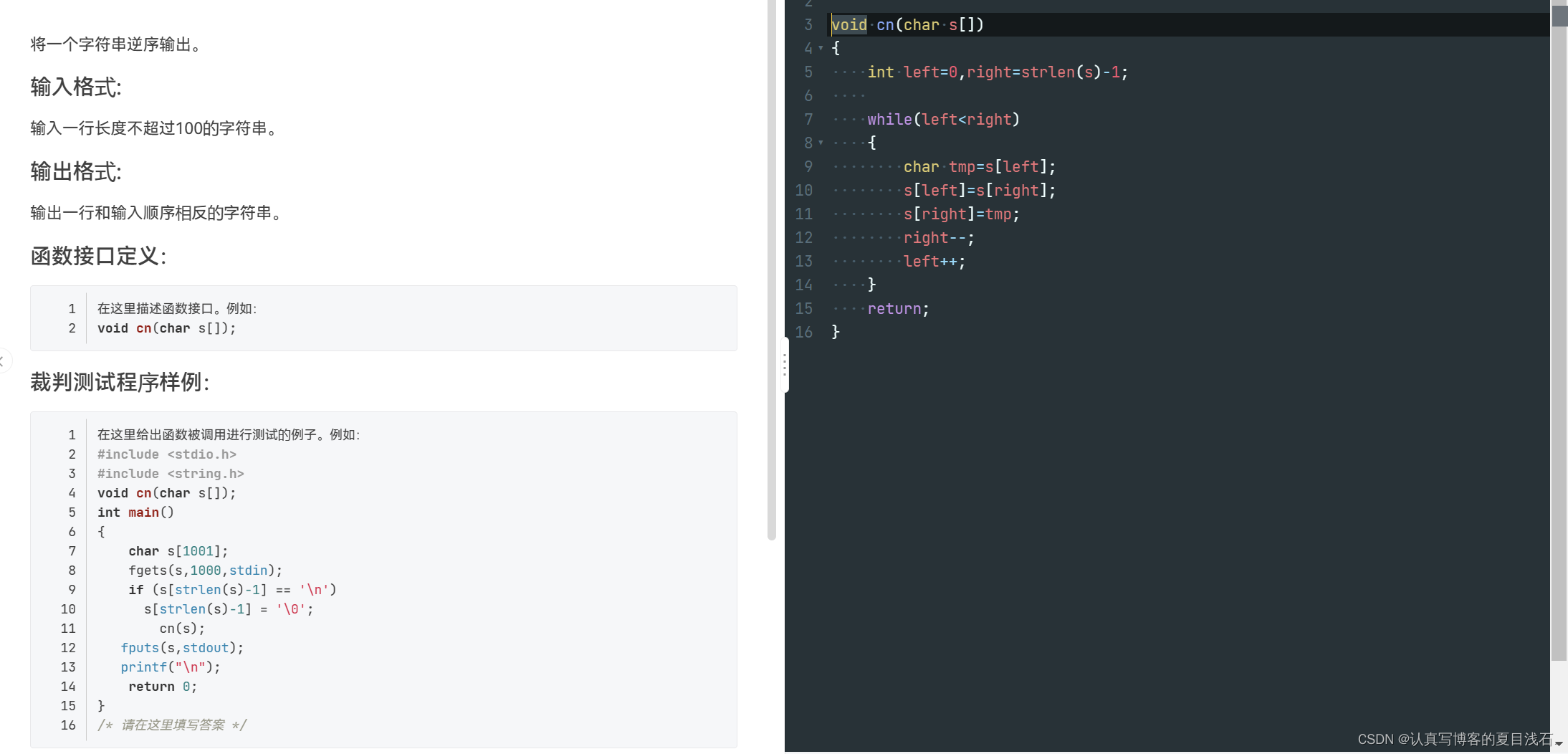The height and width of the screenshot is (754, 1568).
Task: Click editor line 7 'while(left<right)'
Action: (x=944, y=120)
